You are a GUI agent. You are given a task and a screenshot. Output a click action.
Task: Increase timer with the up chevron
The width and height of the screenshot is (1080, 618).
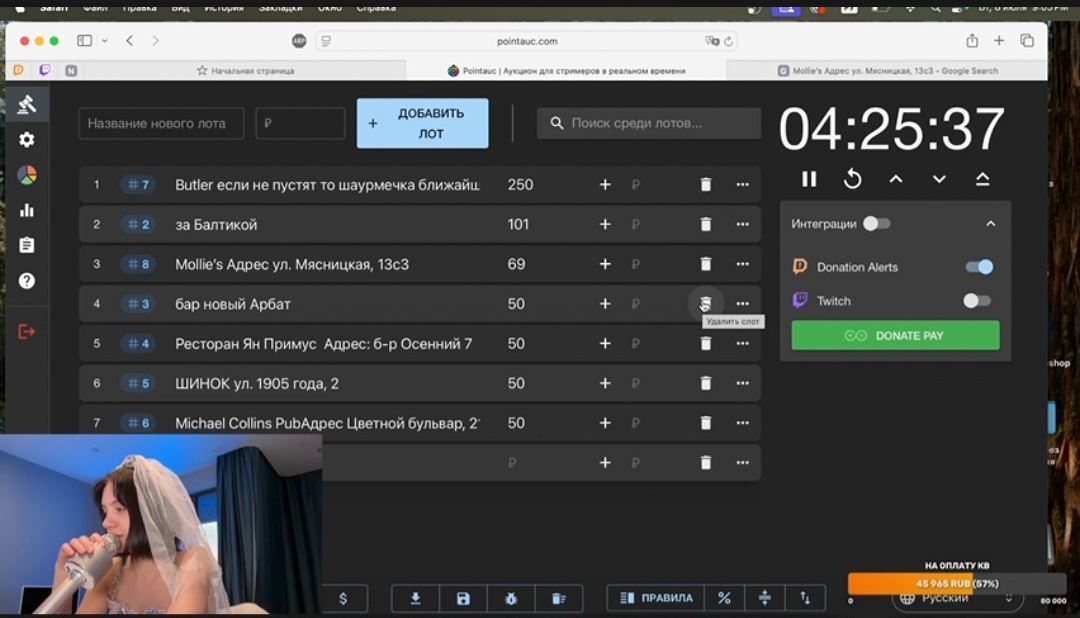(896, 179)
